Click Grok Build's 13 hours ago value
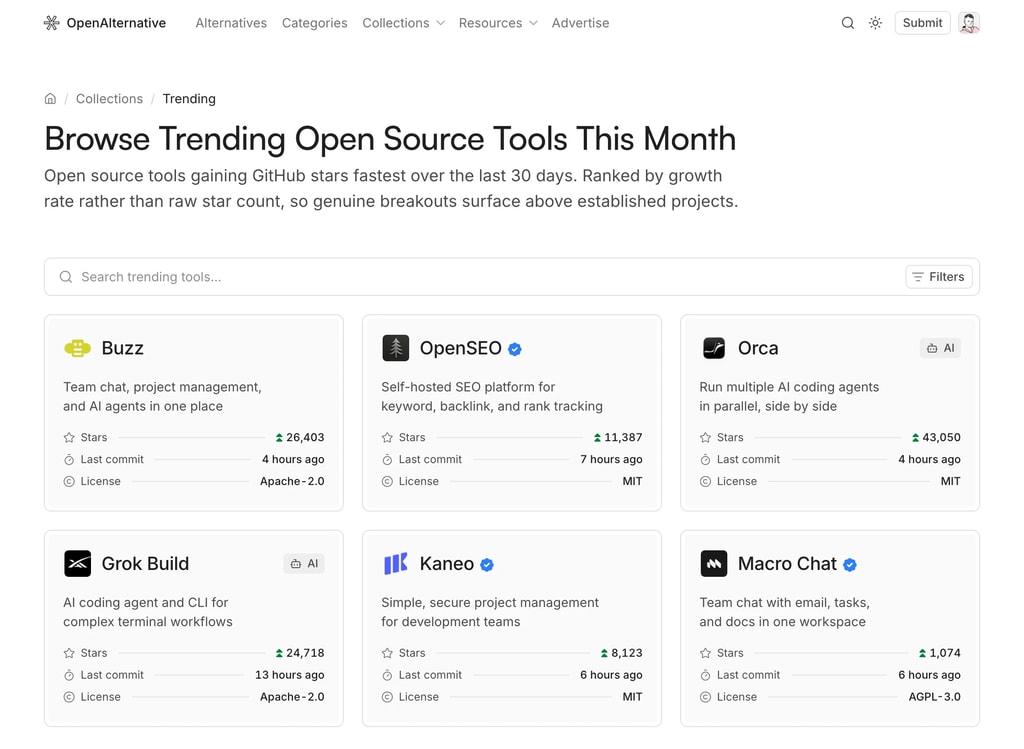 (x=289, y=675)
